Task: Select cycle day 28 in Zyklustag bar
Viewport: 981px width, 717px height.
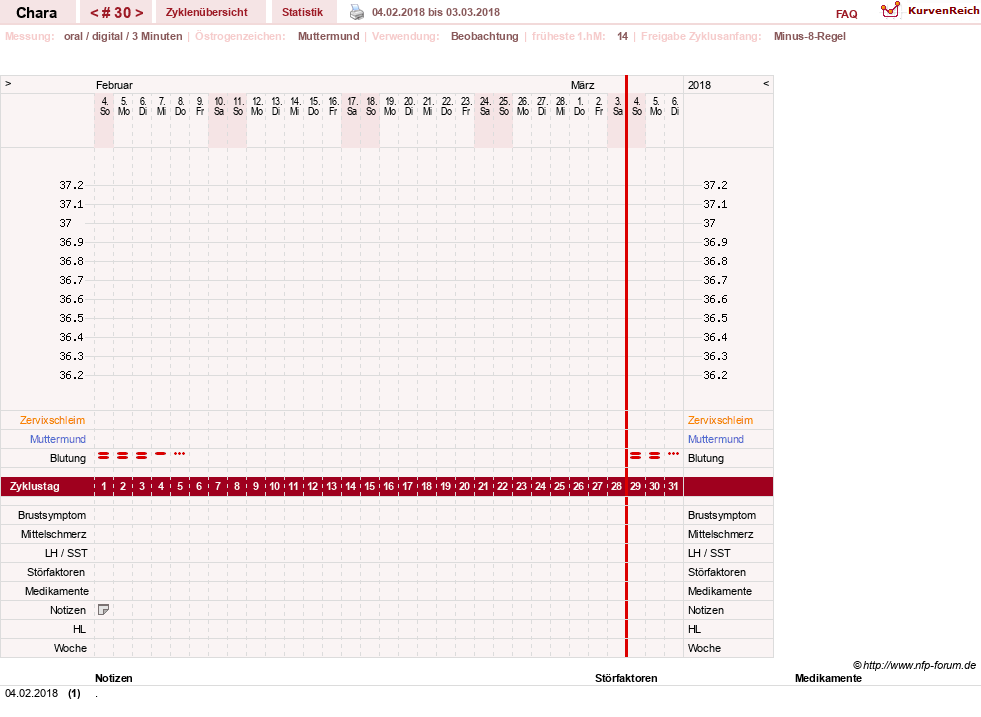Action: (x=616, y=486)
